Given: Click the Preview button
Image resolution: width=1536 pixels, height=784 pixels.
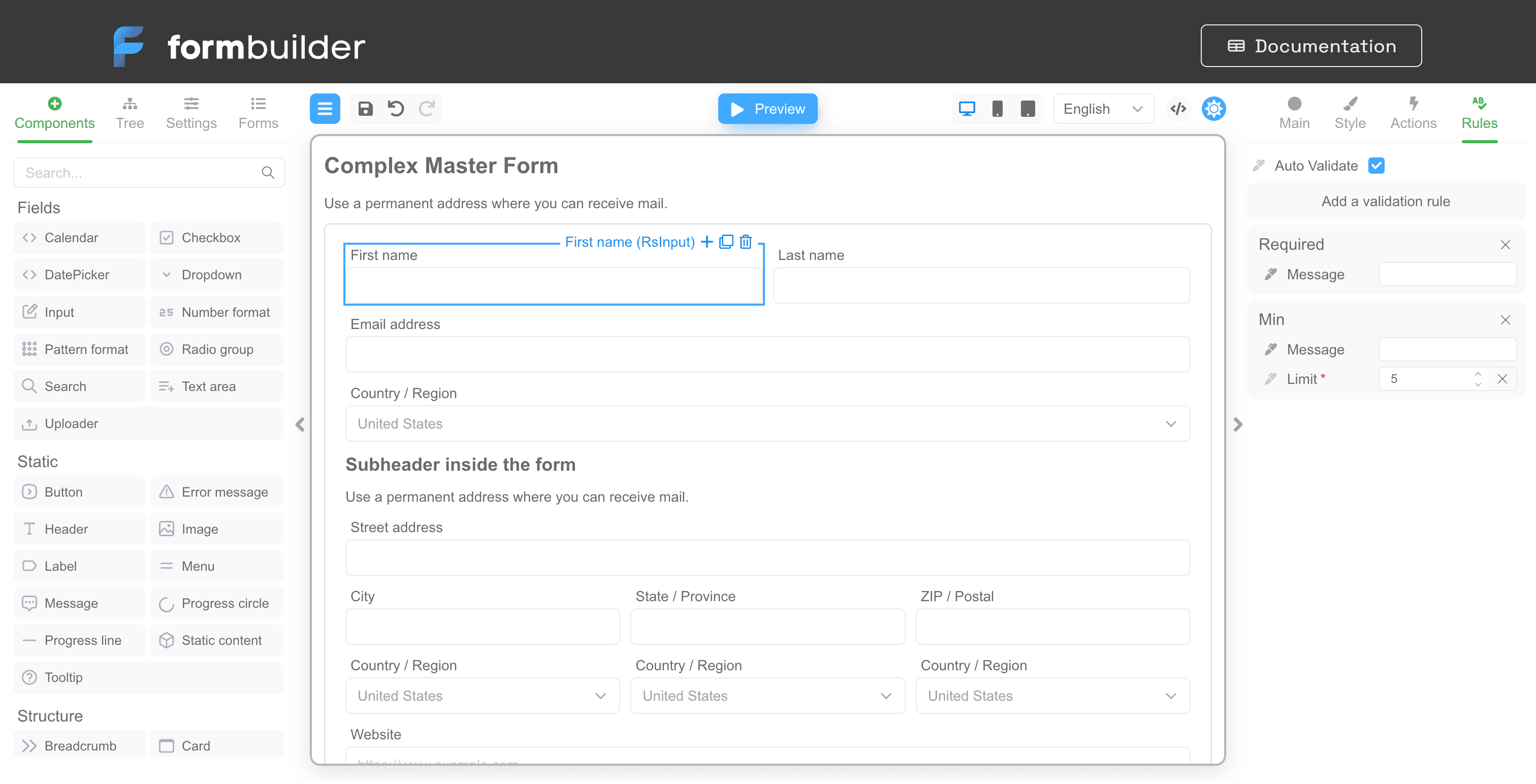Looking at the screenshot, I should [x=767, y=109].
